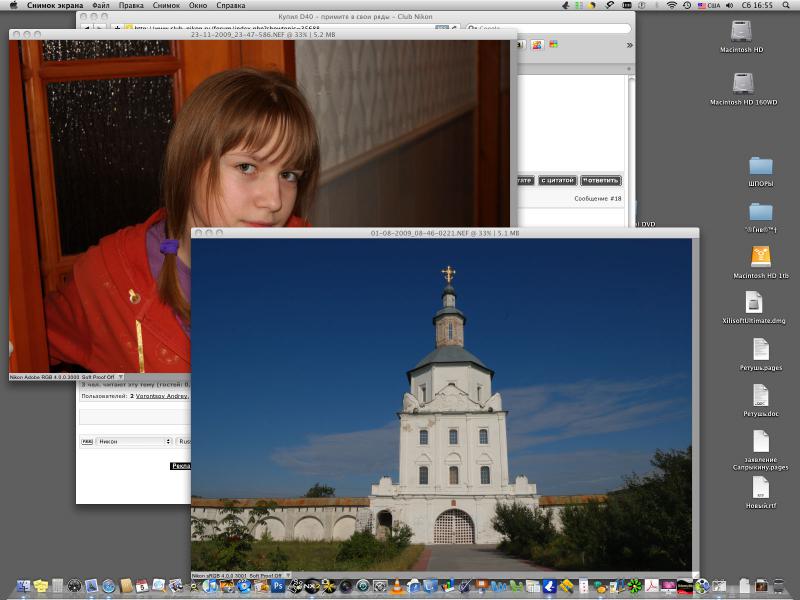
Task: Open Adobe Acrobat in the Dock
Action: pyautogui.click(x=651, y=586)
